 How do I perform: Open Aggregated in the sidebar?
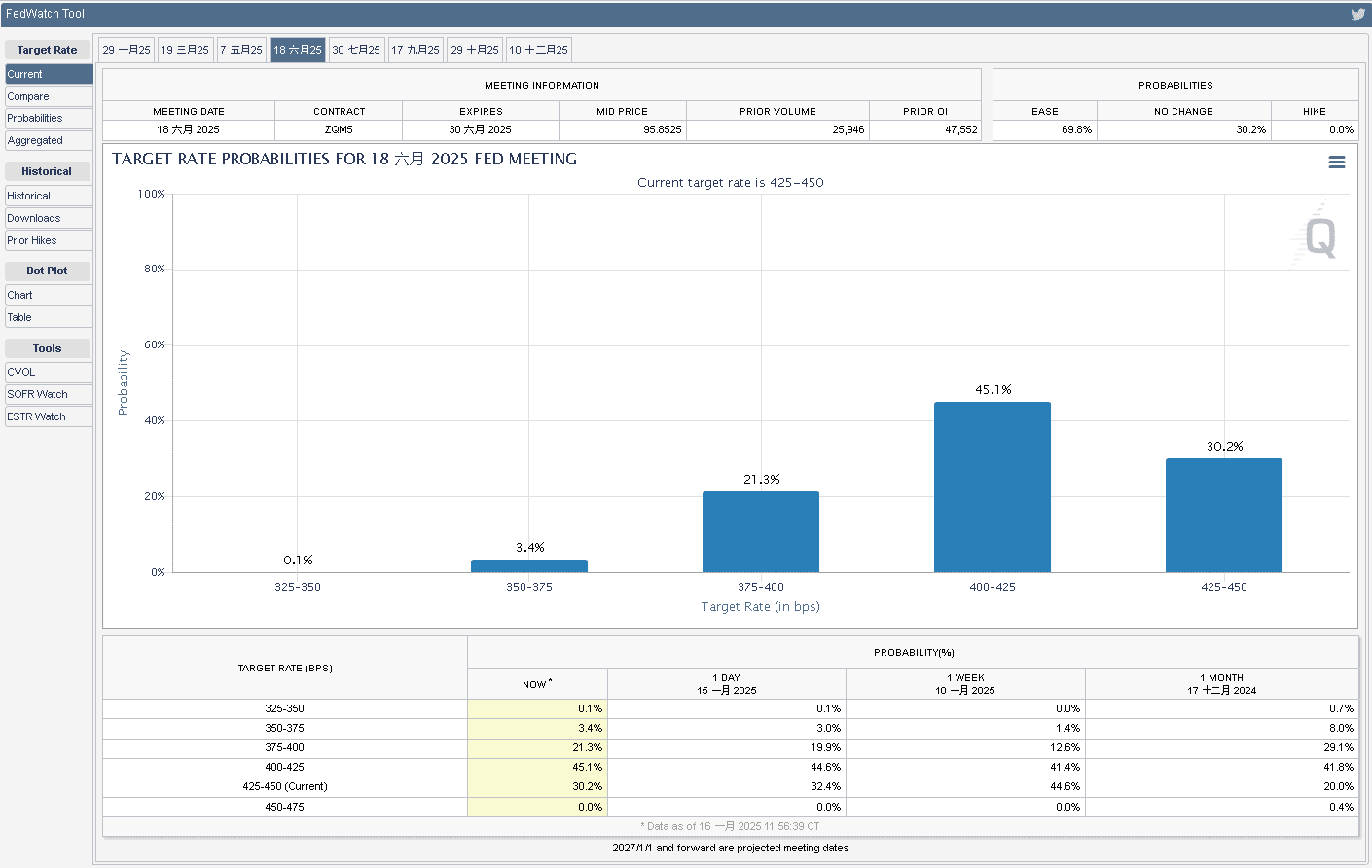(x=49, y=140)
